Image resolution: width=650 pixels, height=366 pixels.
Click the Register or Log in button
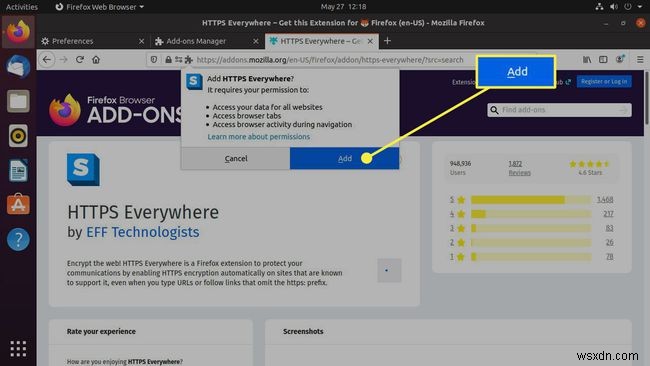tap(604, 82)
